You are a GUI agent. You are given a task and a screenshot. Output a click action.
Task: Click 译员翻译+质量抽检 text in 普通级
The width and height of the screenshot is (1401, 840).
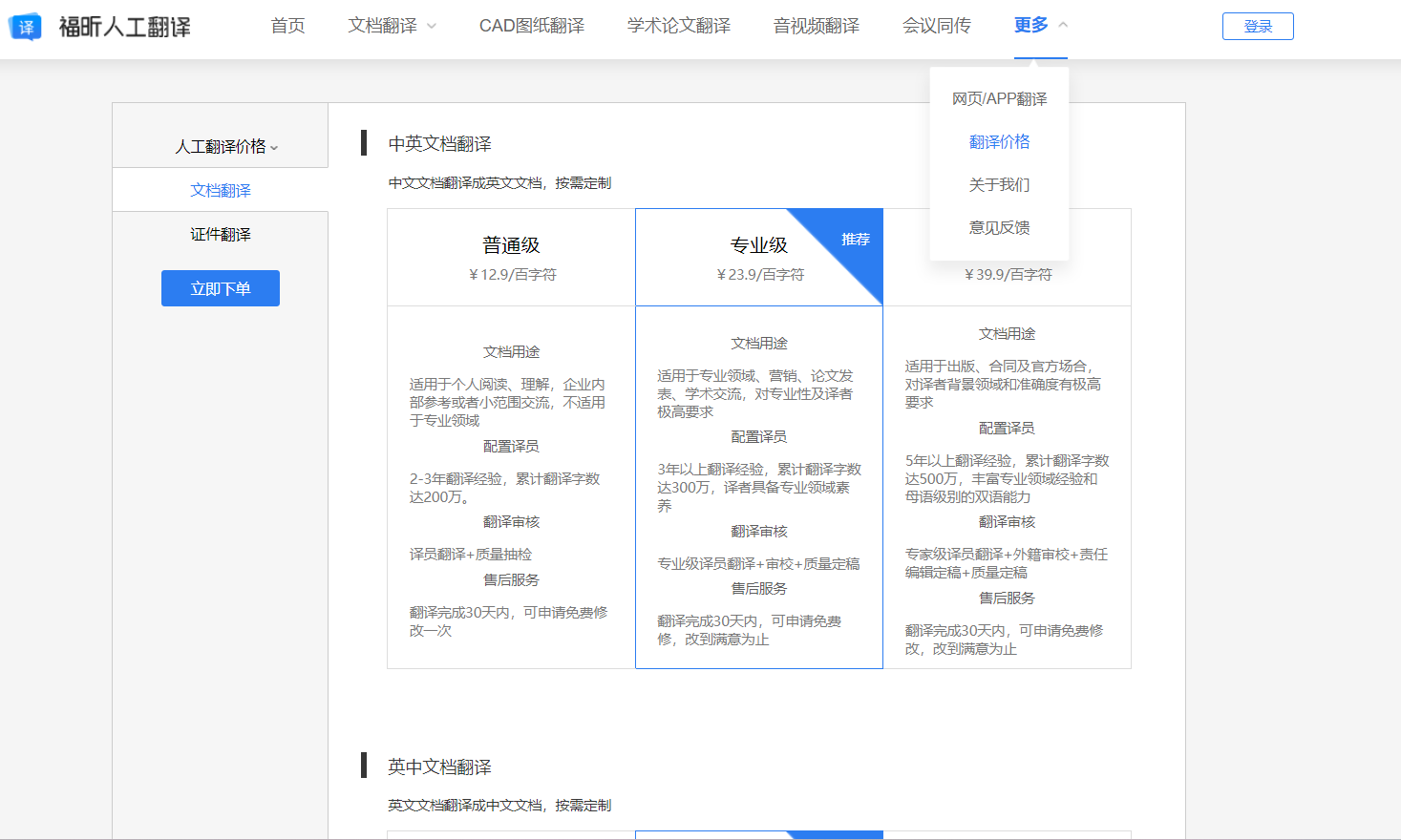pos(471,554)
